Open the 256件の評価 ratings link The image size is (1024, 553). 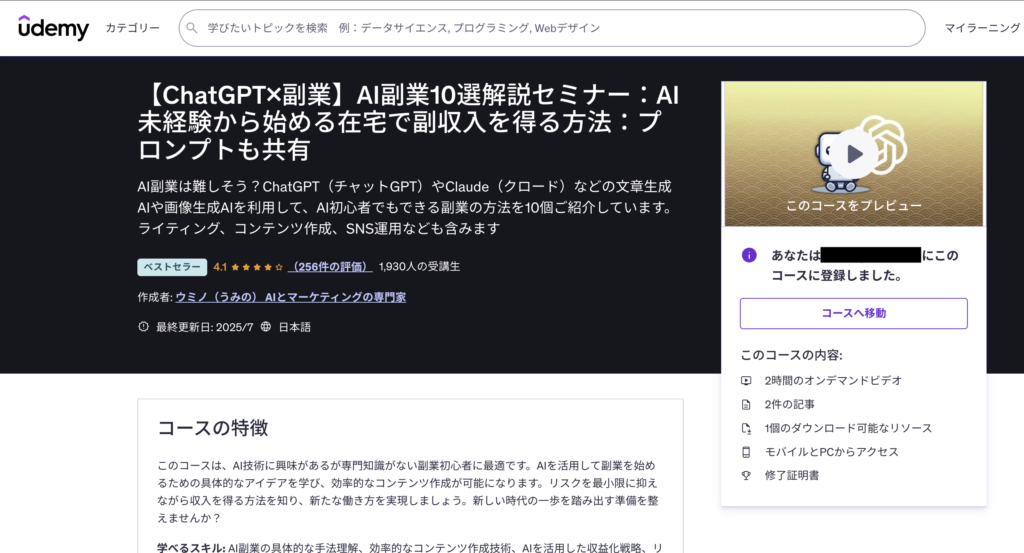pyautogui.click(x=329, y=267)
